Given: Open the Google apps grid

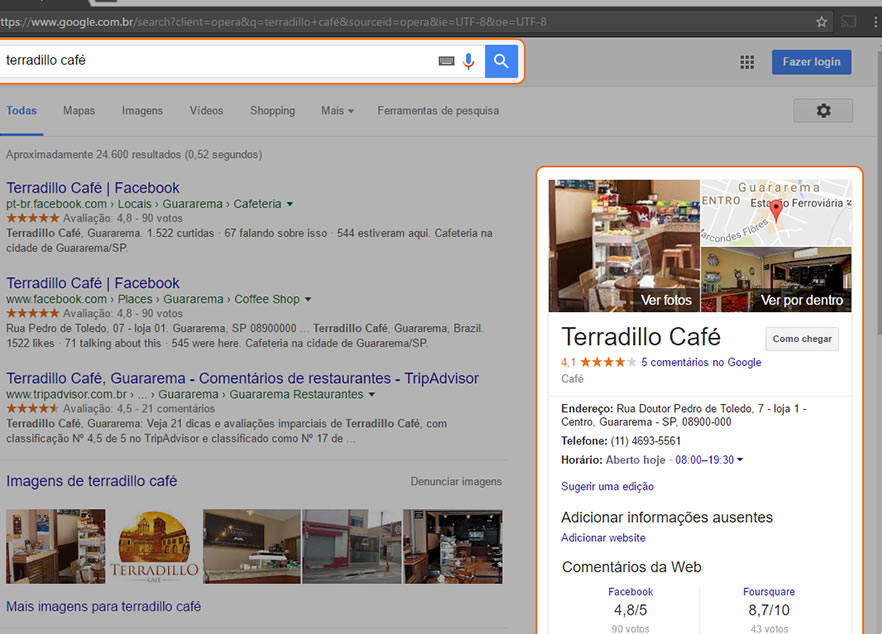Looking at the screenshot, I should (747, 62).
